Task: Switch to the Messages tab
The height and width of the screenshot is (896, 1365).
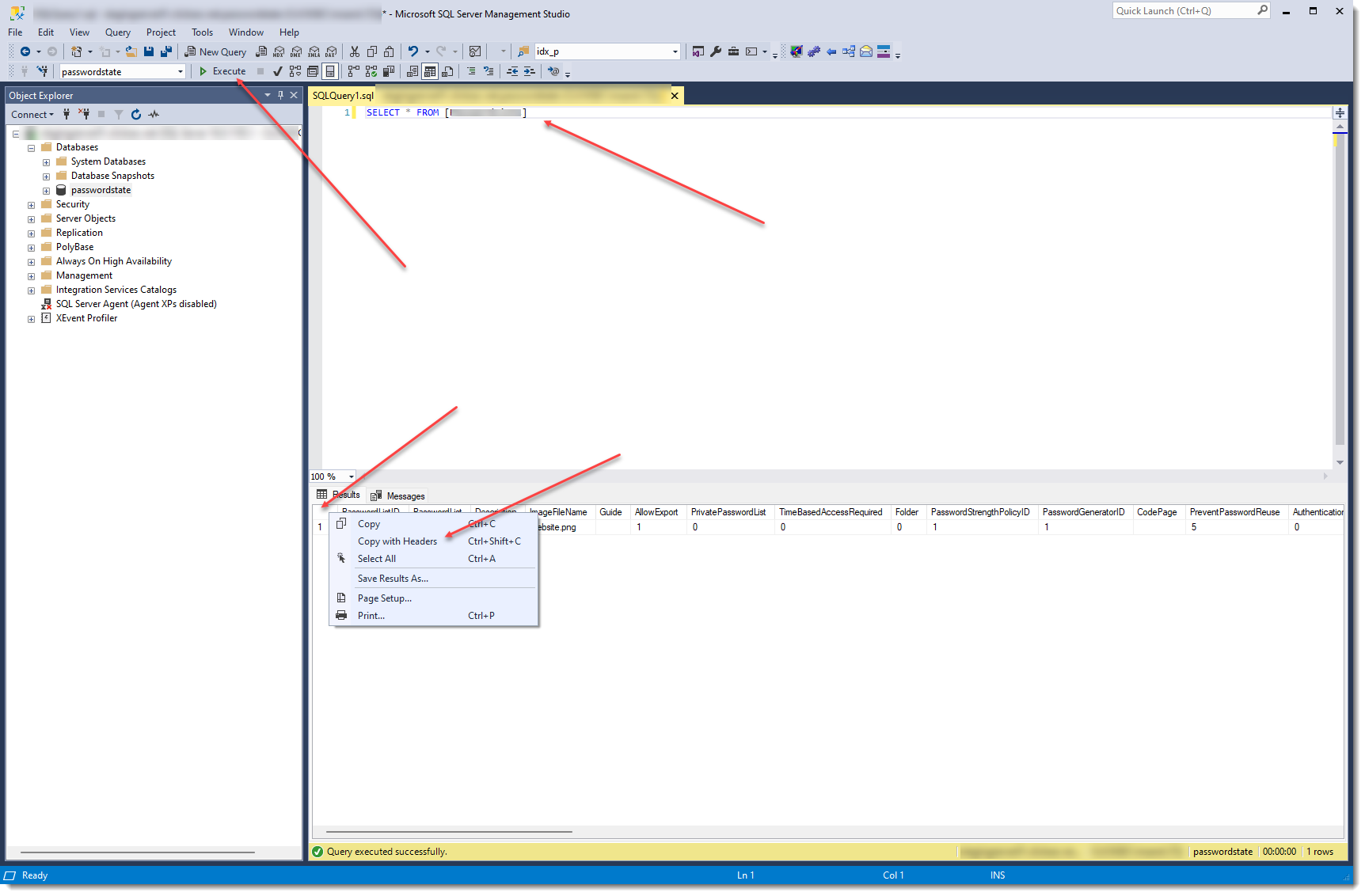Action: [397, 496]
